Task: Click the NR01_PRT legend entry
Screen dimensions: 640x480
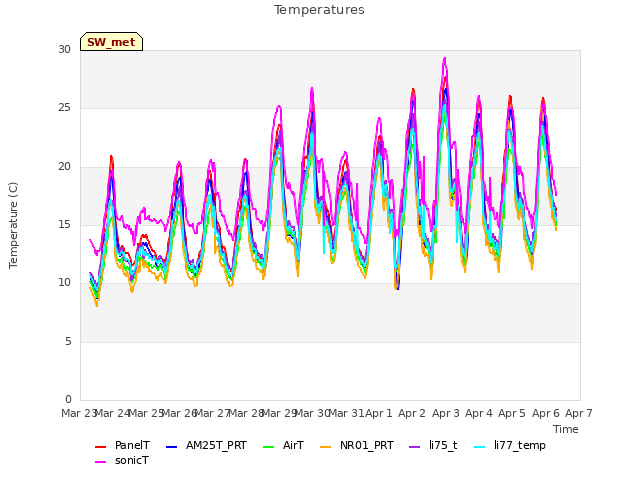Action: point(357,445)
